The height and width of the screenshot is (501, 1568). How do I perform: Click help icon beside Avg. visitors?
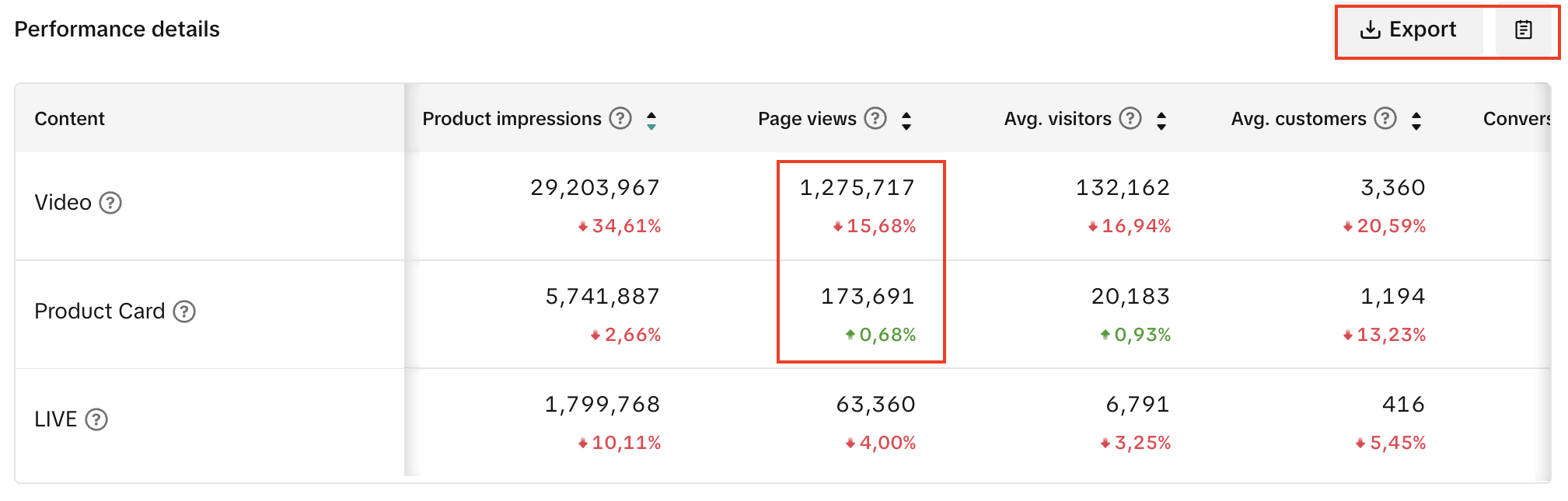(x=1130, y=119)
